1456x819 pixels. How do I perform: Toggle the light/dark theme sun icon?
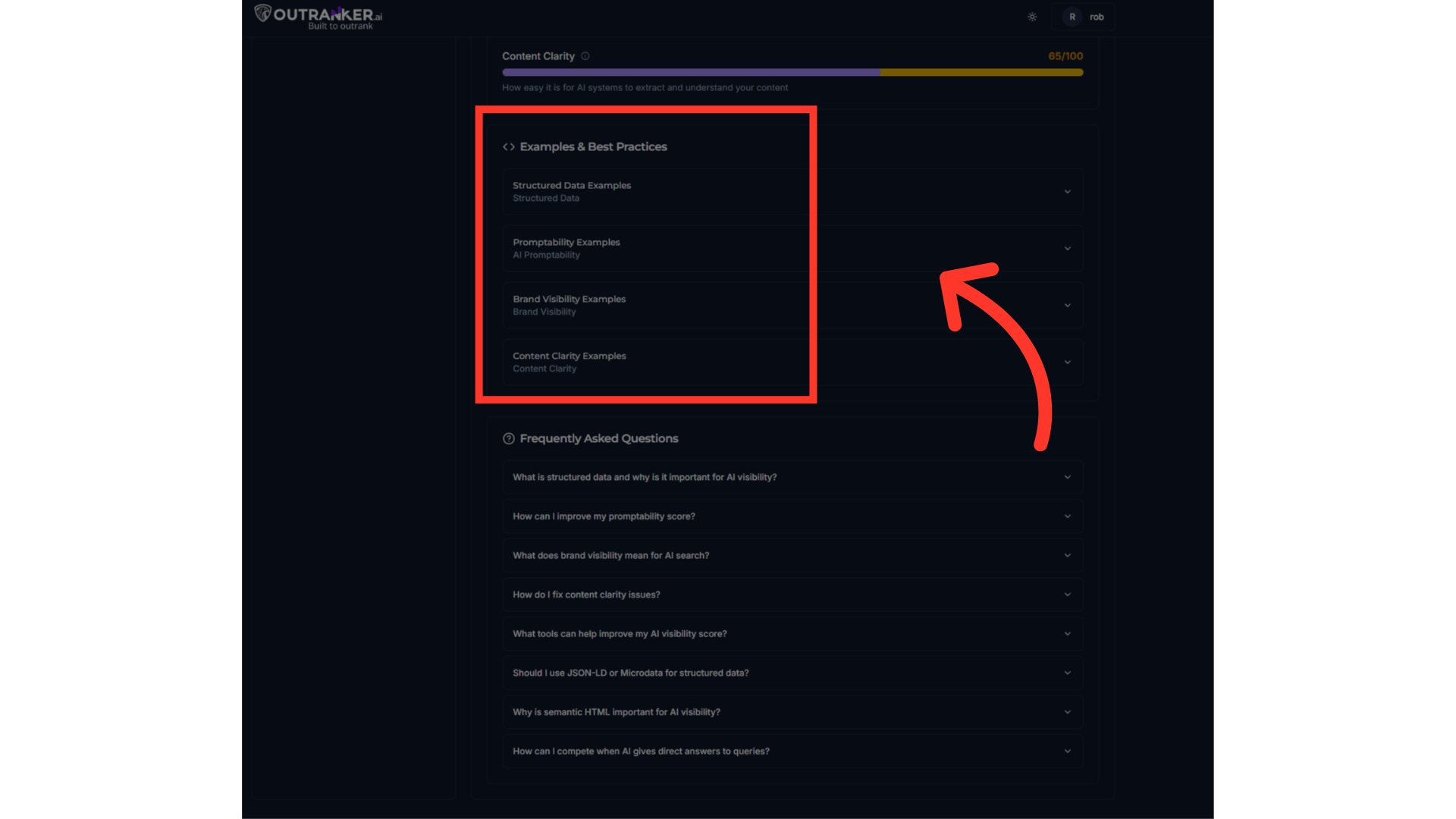tap(1032, 17)
